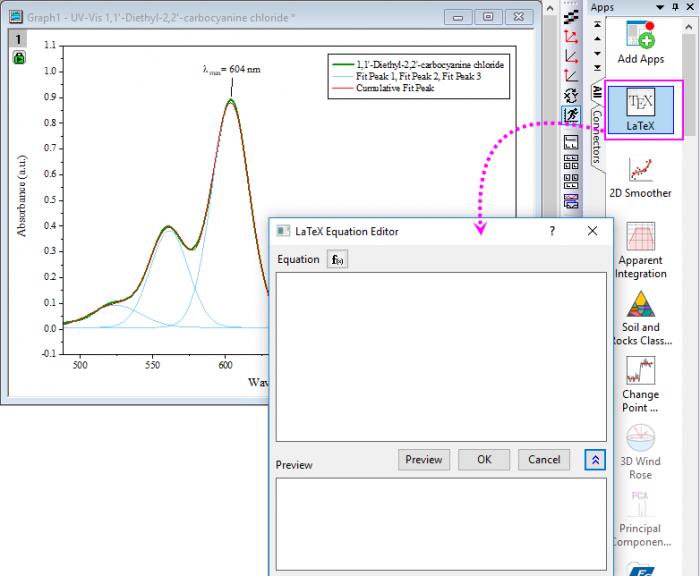Screen dimensions: 700x576
Task: Collapse preview with double-chevron button
Action: tap(595, 460)
